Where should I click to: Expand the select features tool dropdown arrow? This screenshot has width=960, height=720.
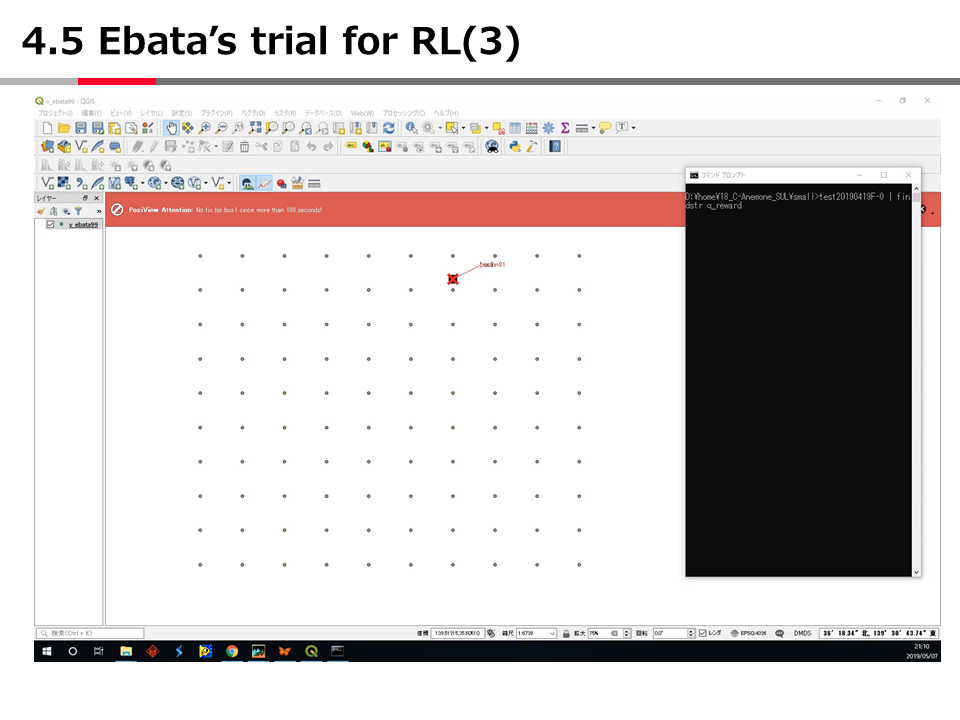pos(463,128)
